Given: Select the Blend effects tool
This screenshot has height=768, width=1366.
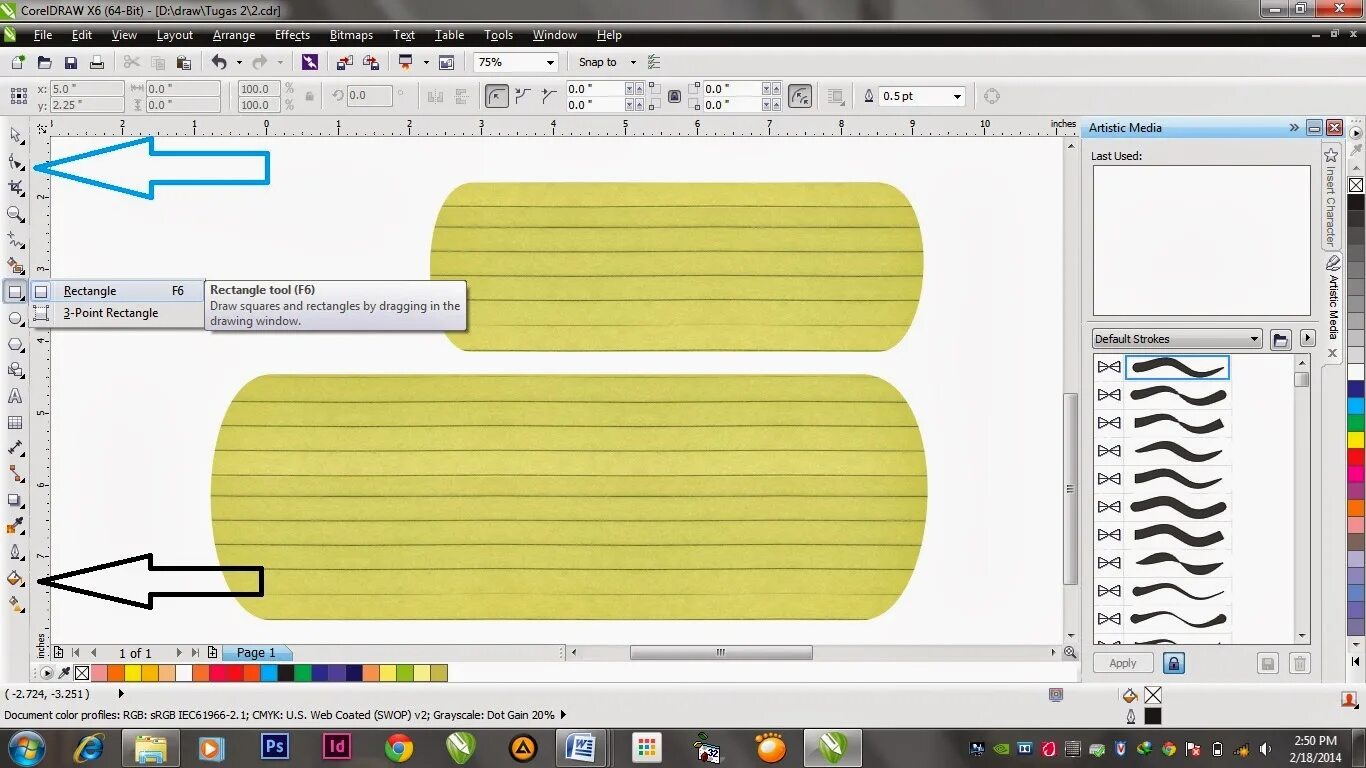Looking at the screenshot, I should (15, 500).
